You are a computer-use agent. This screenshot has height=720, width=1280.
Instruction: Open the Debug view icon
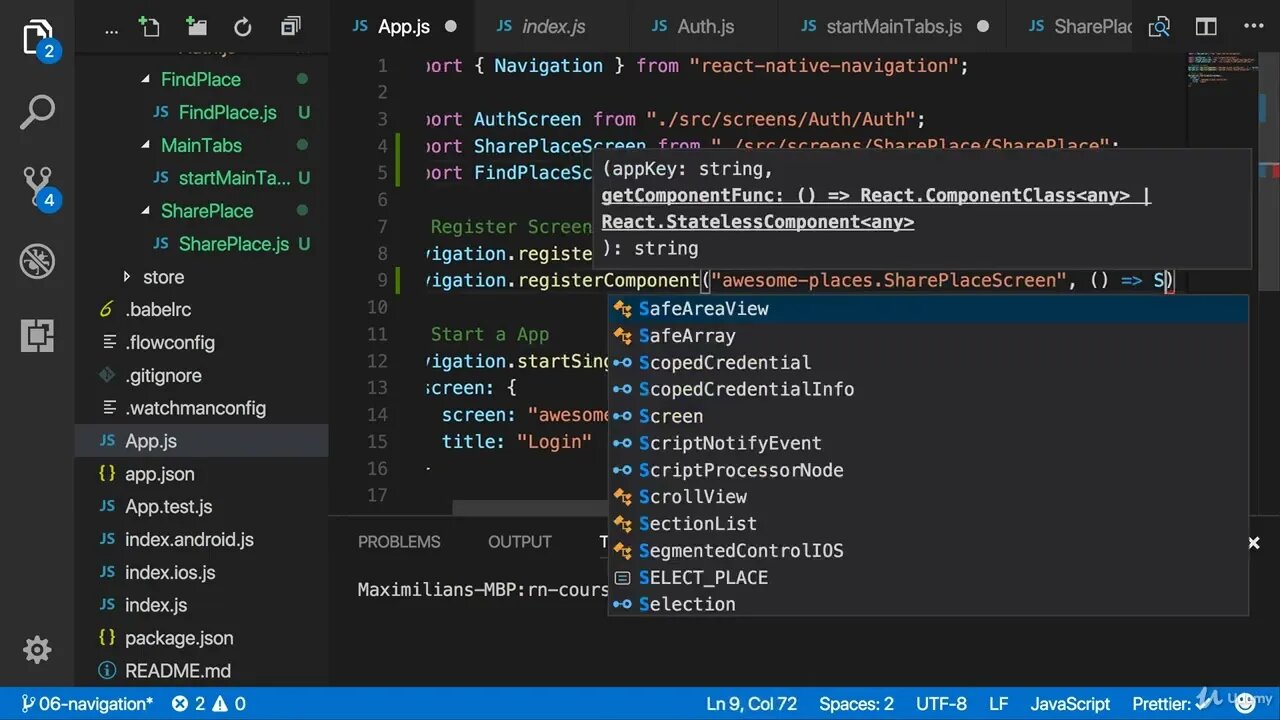point(37,262)
